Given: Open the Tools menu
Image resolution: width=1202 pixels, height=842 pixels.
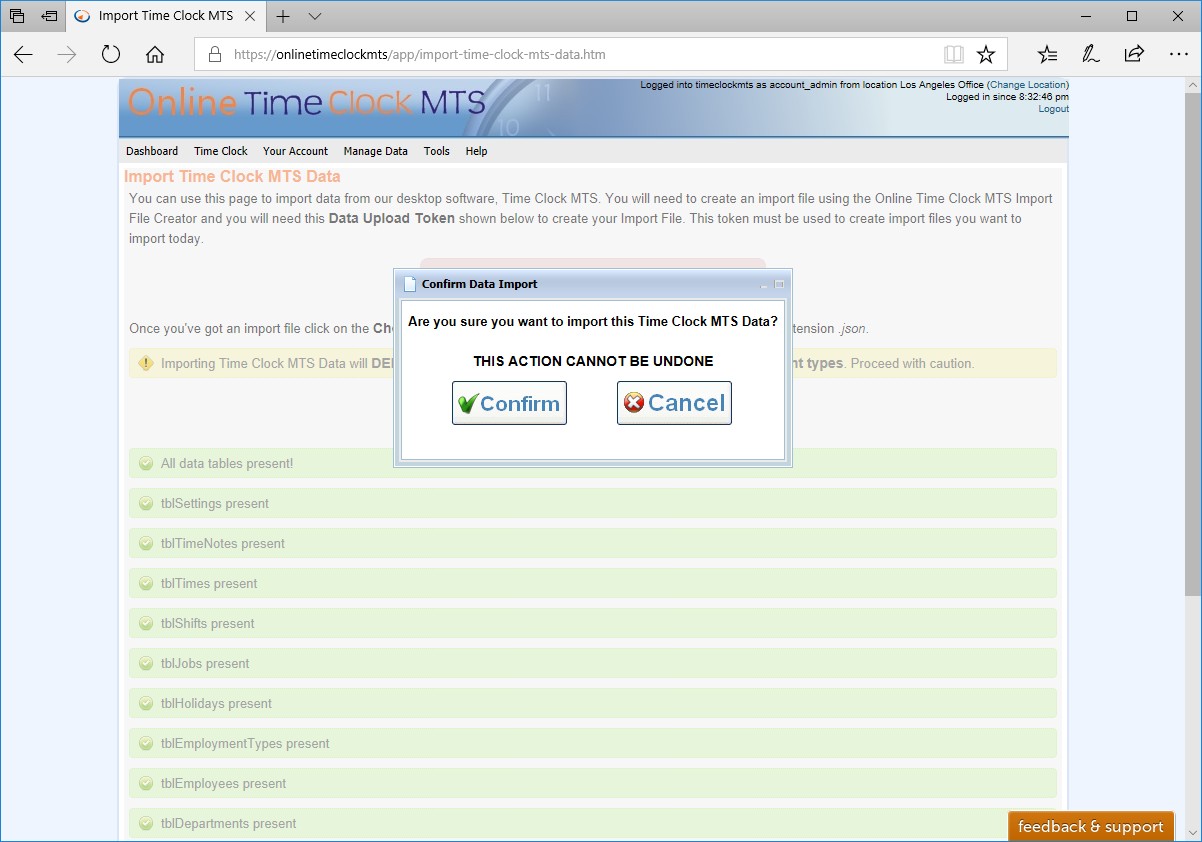Looking at the screenshot, I should coord(437,151).
